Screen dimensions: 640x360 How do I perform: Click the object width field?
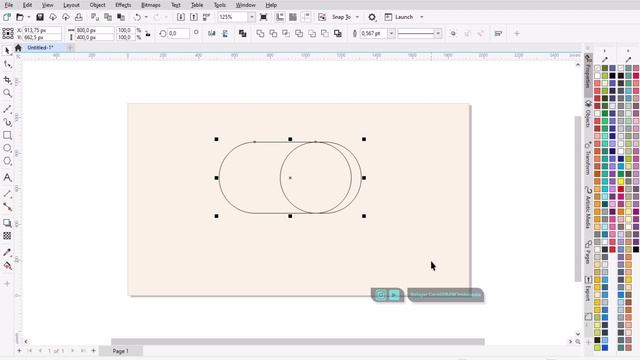tap(94, 30)
